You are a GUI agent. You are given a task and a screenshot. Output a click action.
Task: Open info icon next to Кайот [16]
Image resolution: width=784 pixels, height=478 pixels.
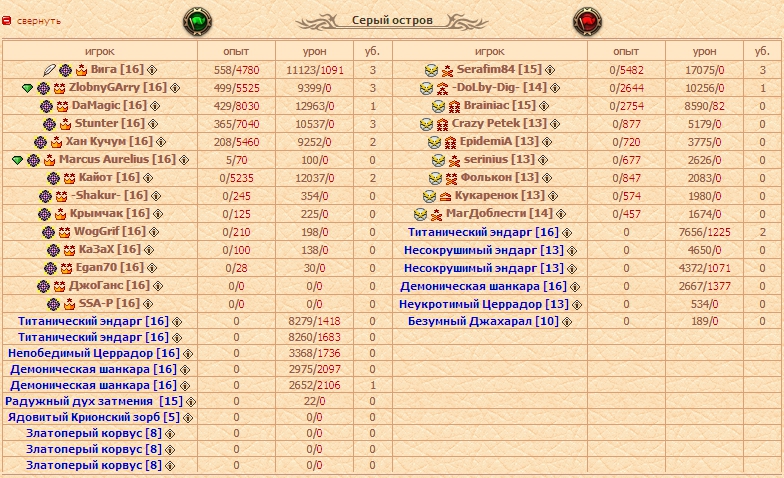click(x=148, y=178)
